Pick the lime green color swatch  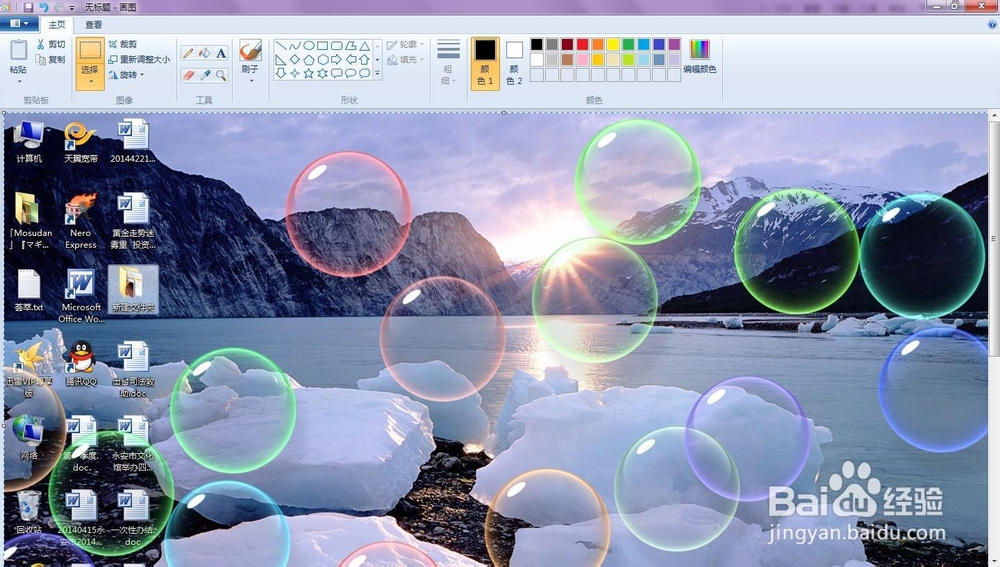click(628, 59)
